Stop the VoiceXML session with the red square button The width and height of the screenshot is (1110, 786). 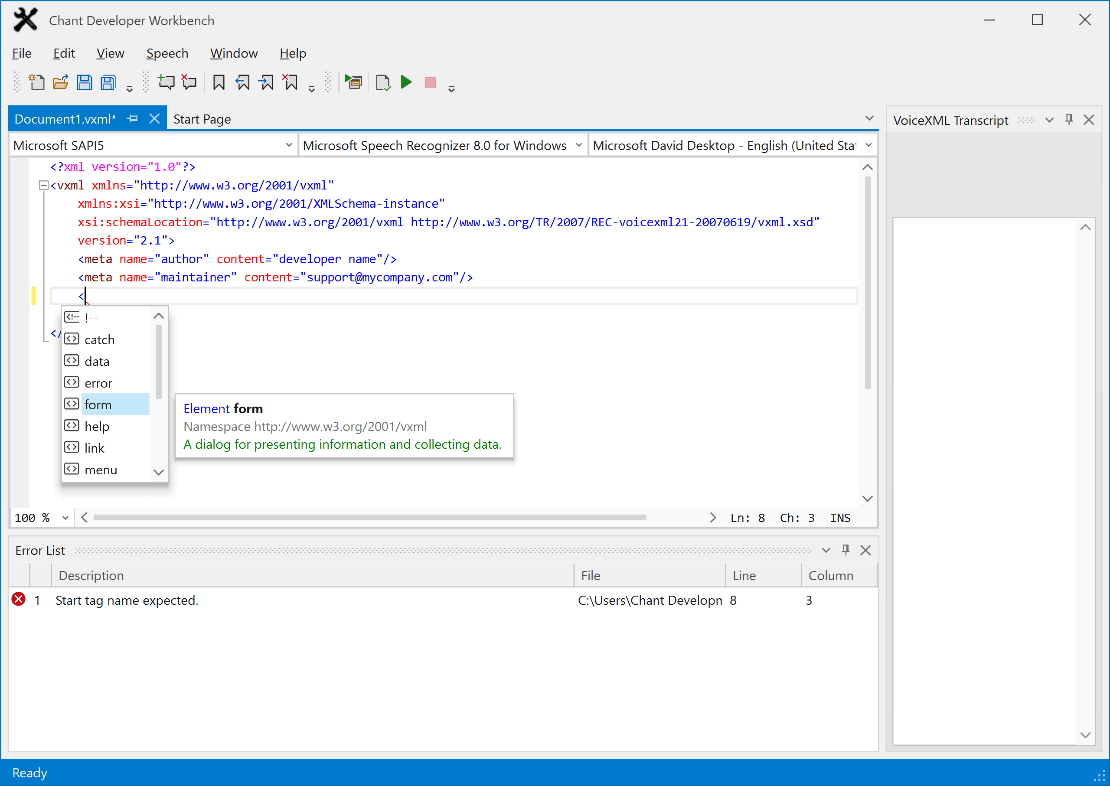click(430, 82)
